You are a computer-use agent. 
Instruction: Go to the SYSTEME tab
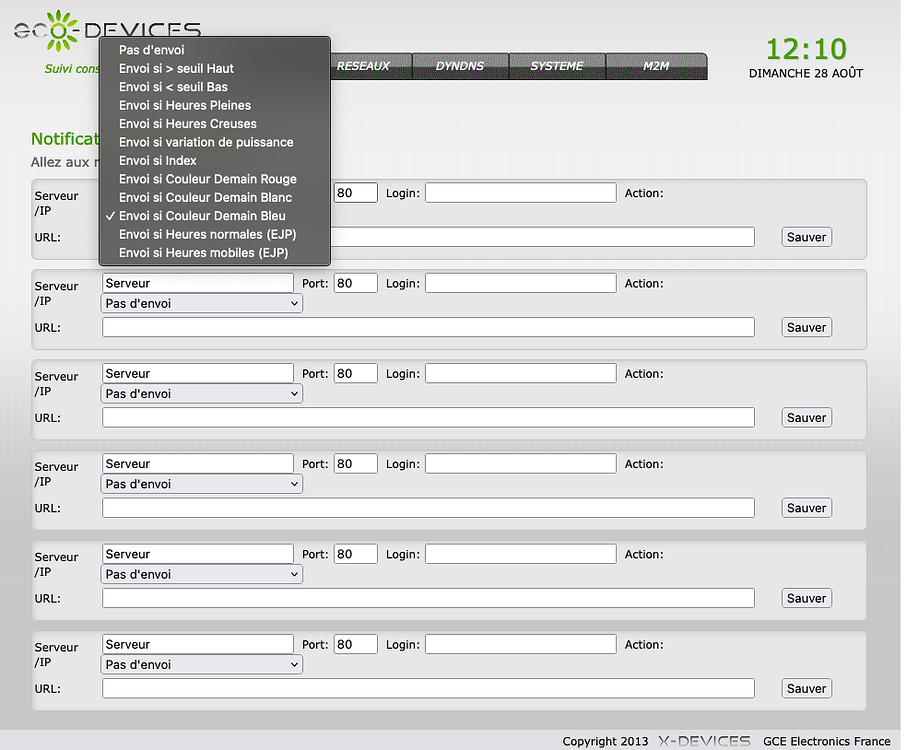[x=557, y=66]
